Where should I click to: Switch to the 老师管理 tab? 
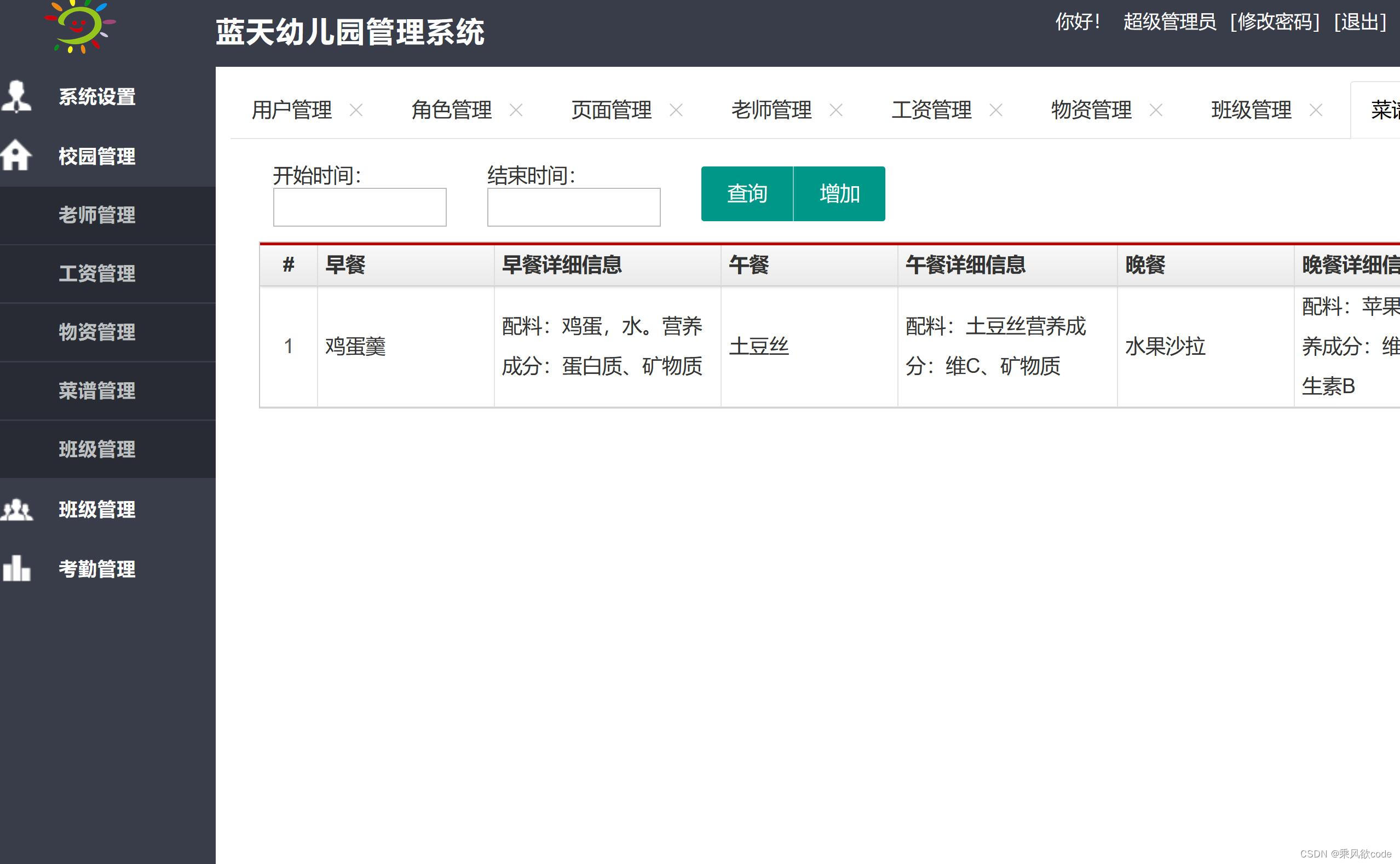coord(771,110)
